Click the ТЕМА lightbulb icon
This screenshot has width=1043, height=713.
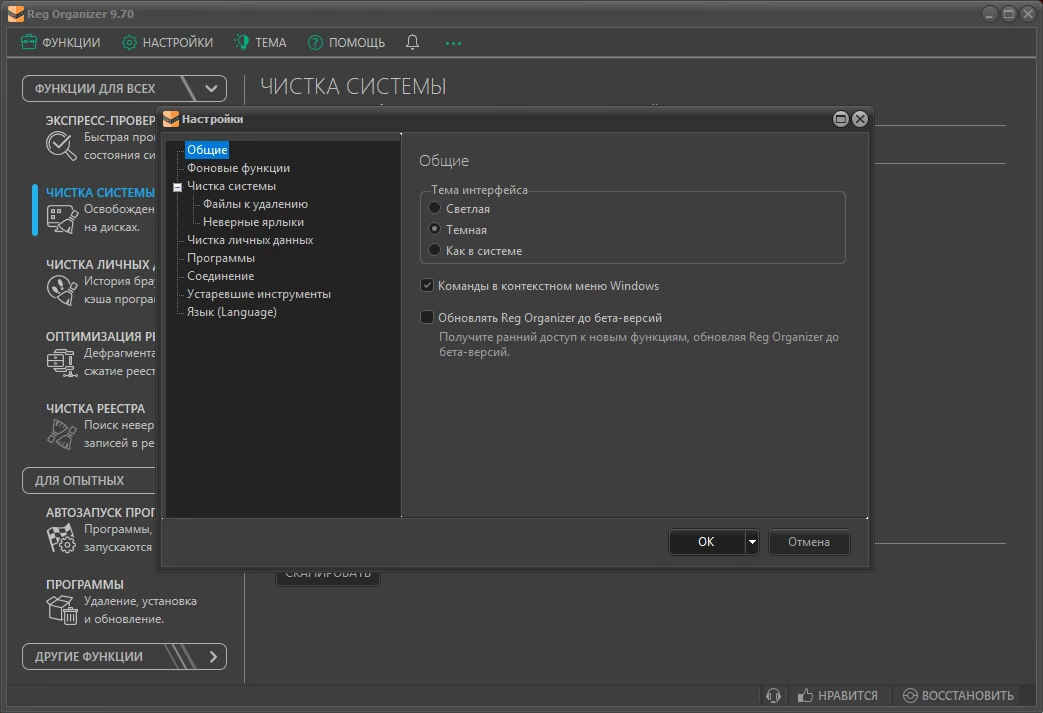point(241,43)
